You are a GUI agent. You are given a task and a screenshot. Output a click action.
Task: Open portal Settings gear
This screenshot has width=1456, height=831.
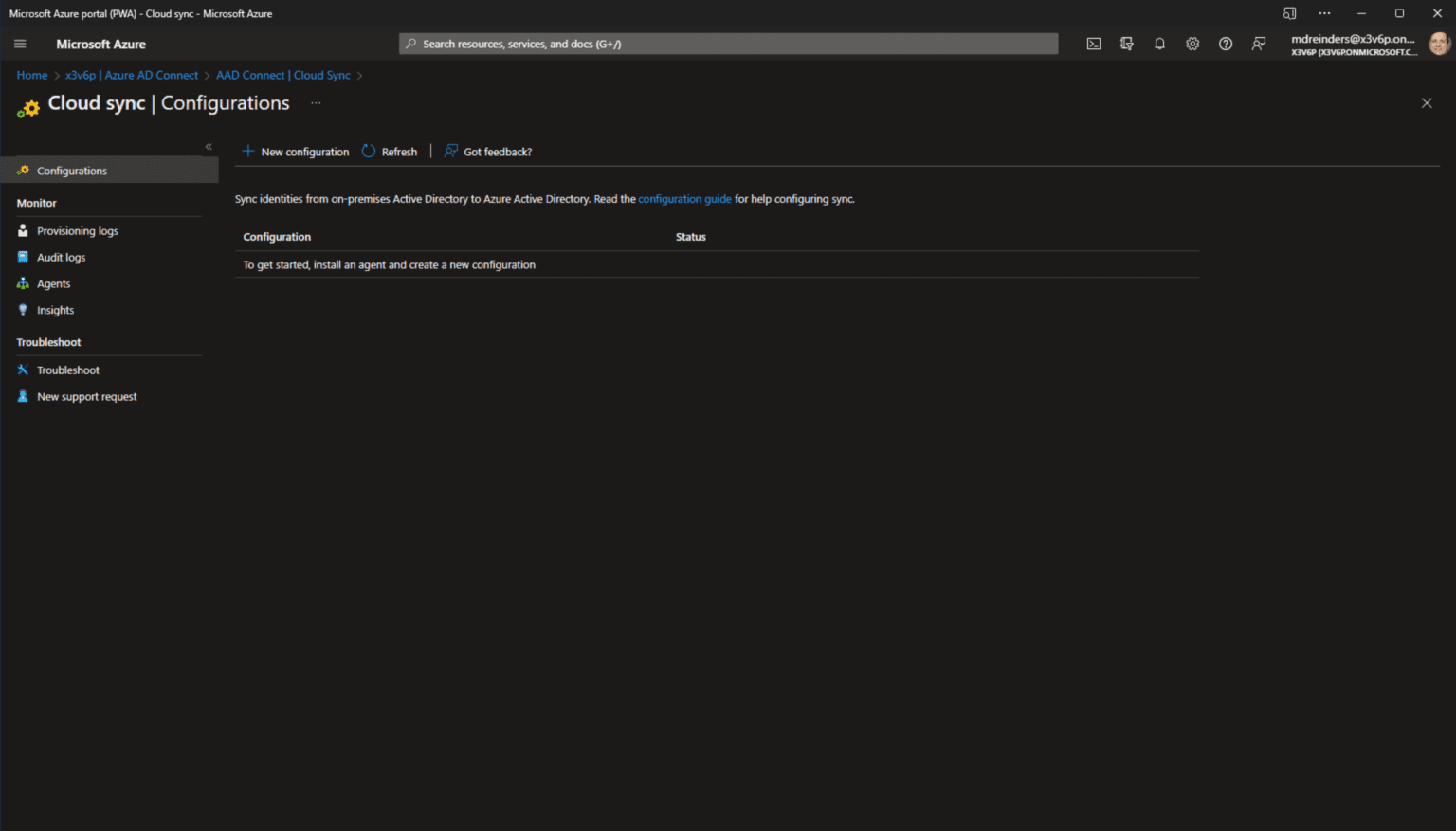point(1192,44)
